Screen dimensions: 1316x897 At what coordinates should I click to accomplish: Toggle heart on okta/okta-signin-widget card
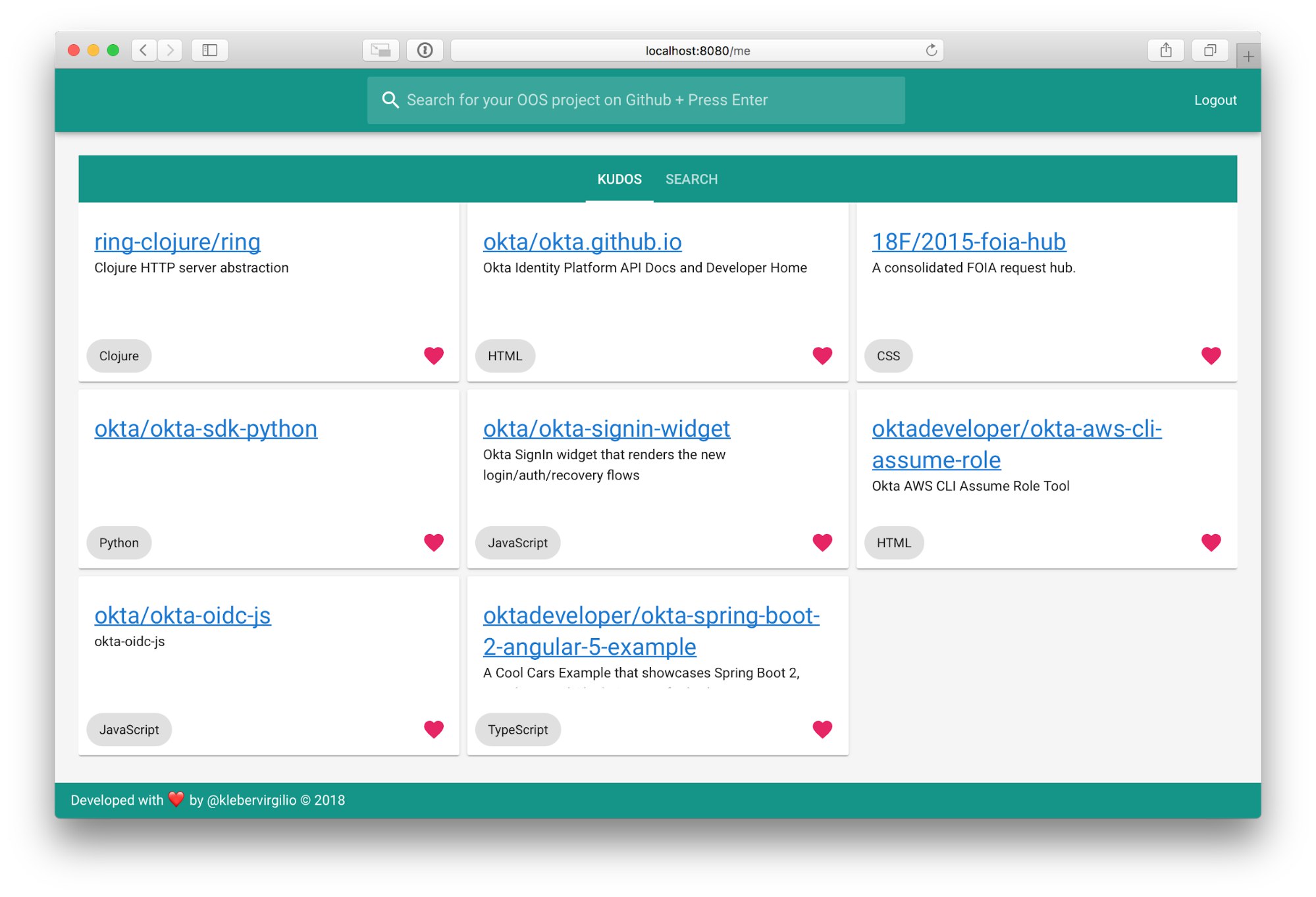(822, 543)
